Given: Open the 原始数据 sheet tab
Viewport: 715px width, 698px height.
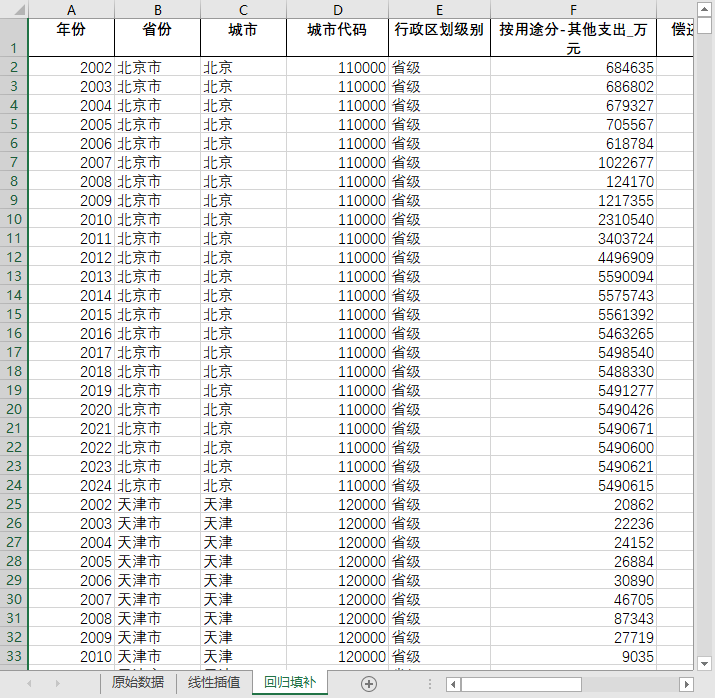Looking at the screenshot, I should tap(138, 682).
